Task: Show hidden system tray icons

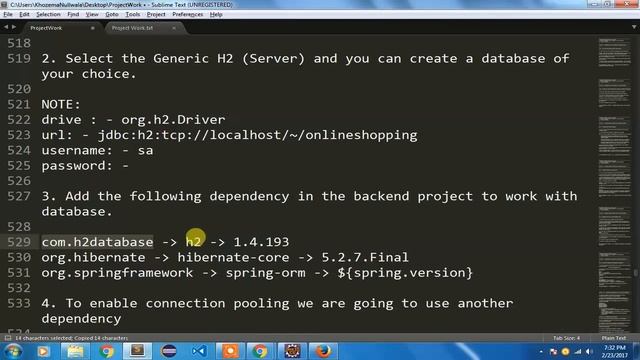Action: coord(542,351)
